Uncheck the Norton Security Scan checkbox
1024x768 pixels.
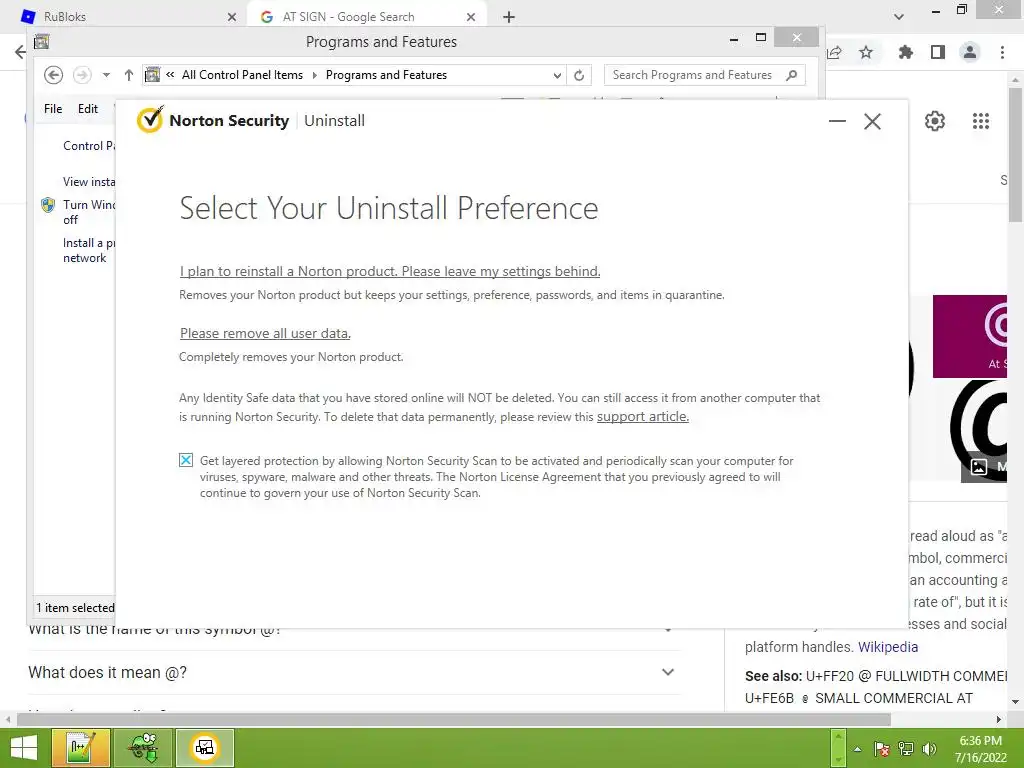[186, 460]
